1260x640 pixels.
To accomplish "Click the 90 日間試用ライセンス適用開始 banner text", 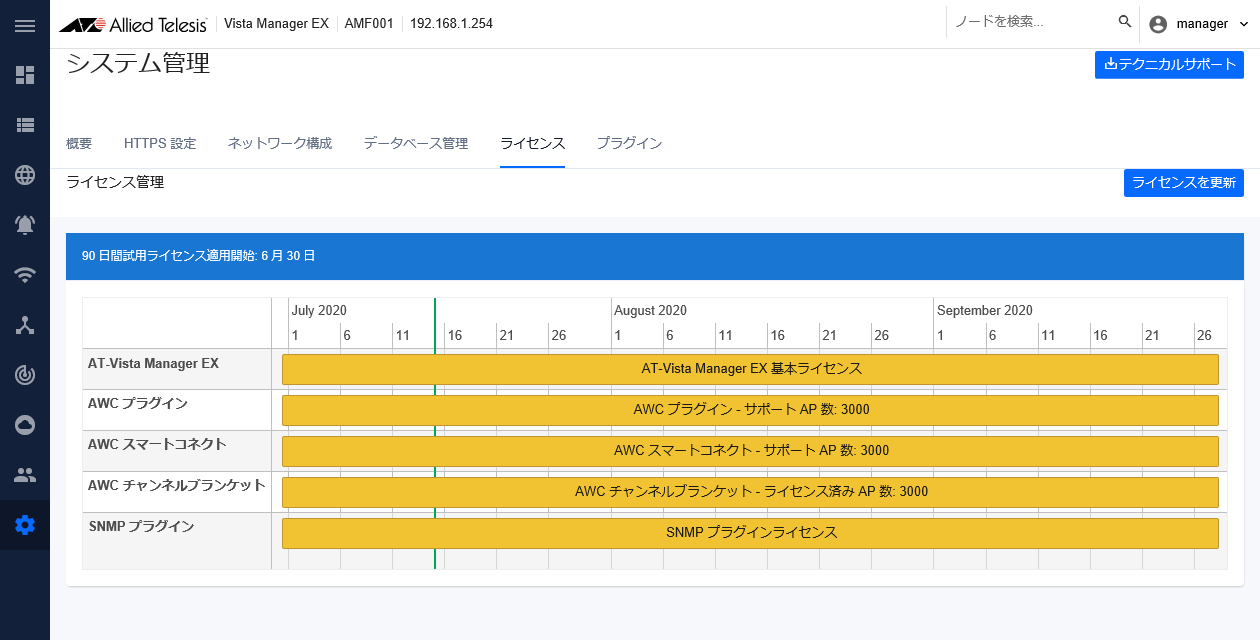I will point(199,256).
